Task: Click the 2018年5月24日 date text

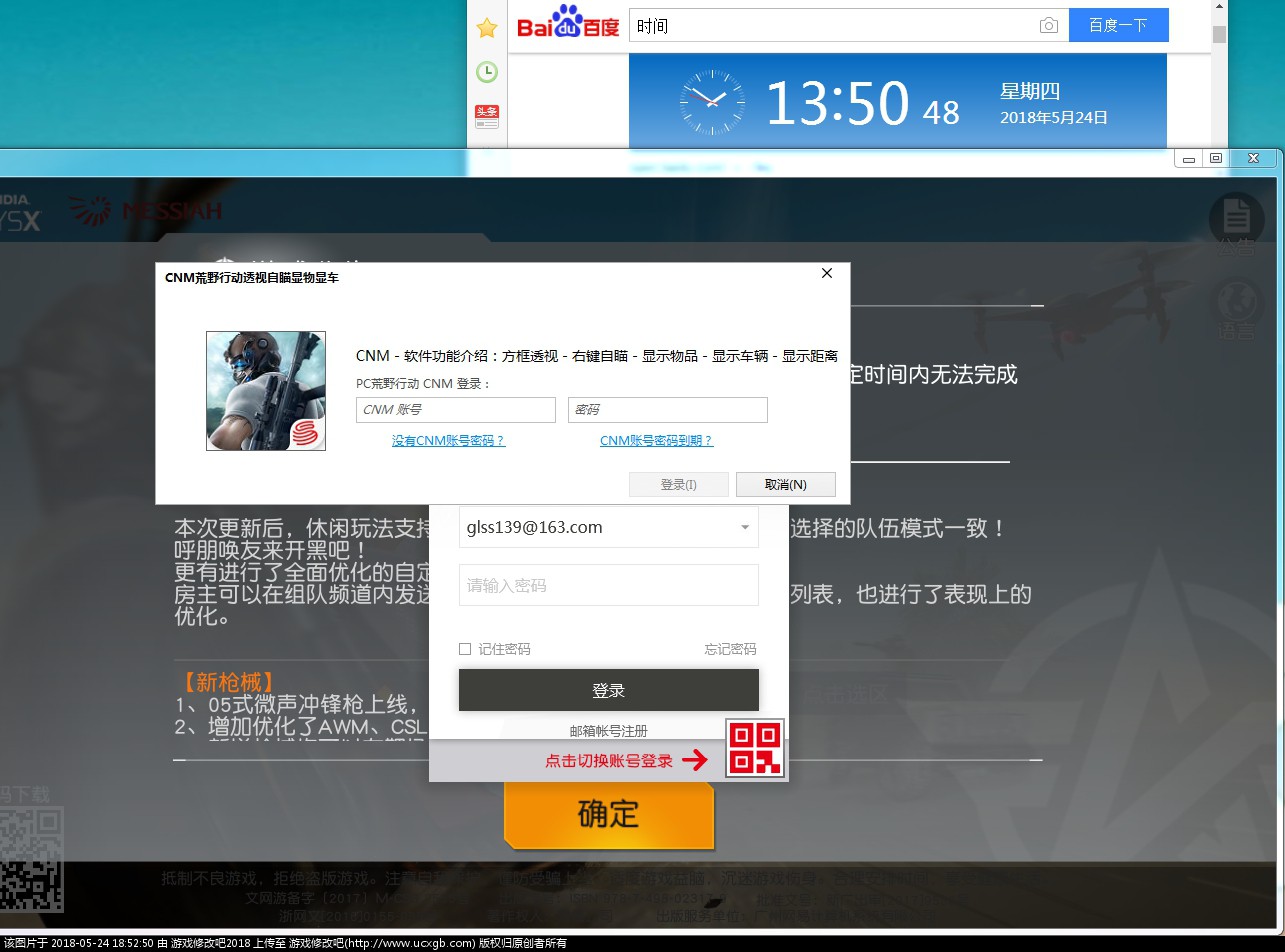Action: (x=1054, y=117)
